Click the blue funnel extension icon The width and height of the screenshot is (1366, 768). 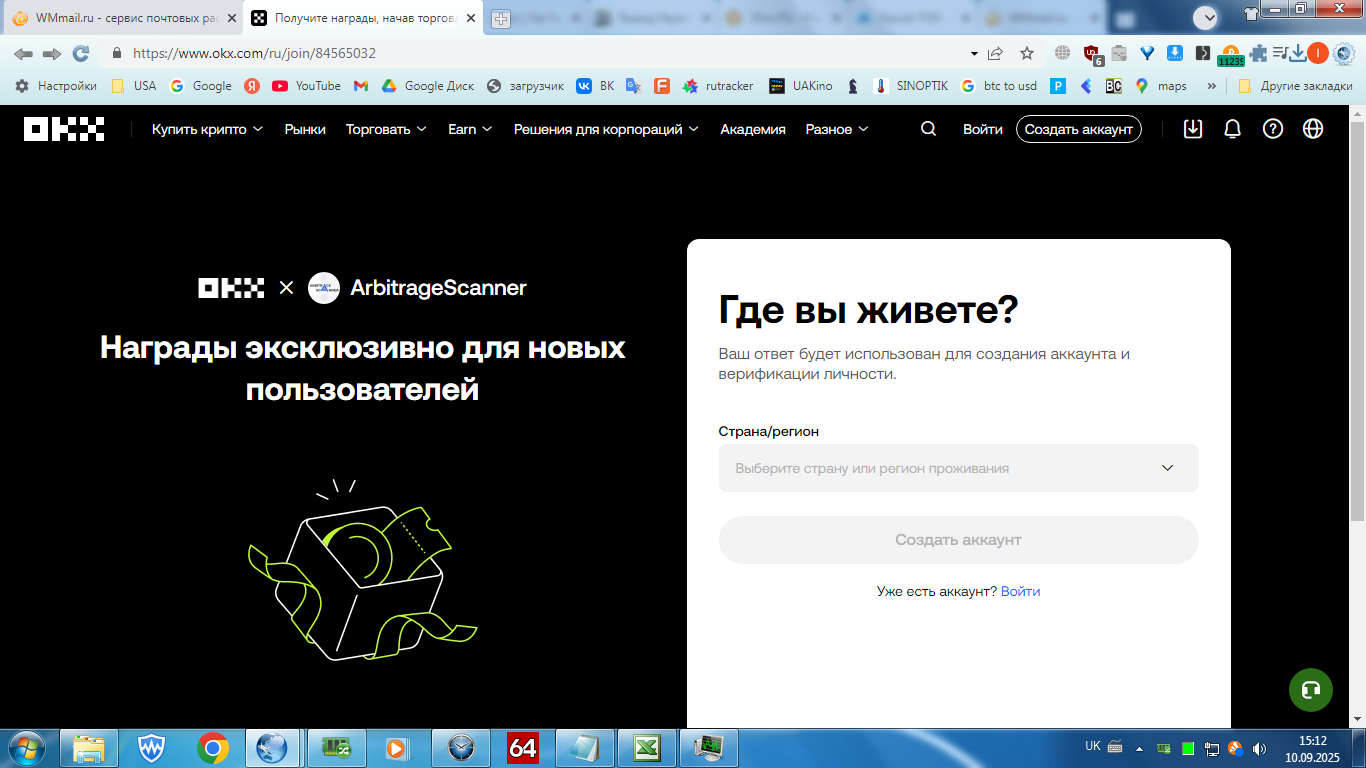click(1147, 53)
